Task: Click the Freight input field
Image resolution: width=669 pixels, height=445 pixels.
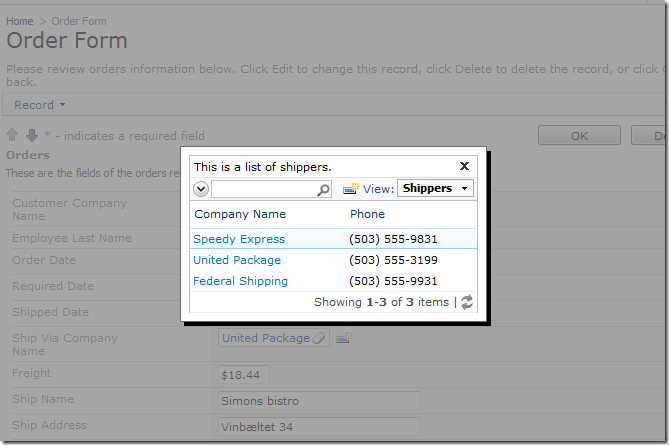Action: pyautogui.click(x=242, y=375)
